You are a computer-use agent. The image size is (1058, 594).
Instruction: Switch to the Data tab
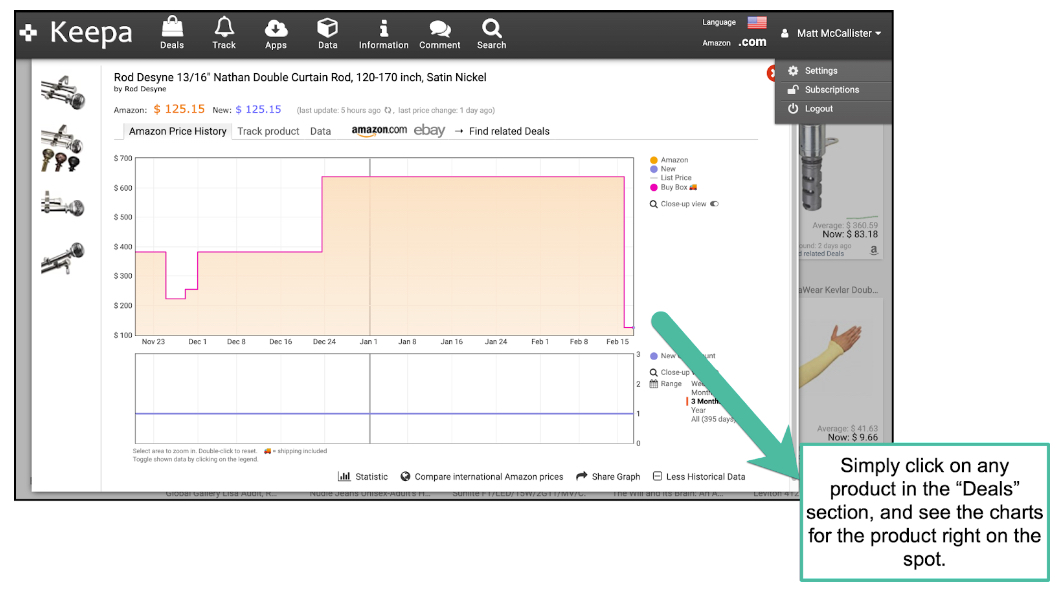321,131
